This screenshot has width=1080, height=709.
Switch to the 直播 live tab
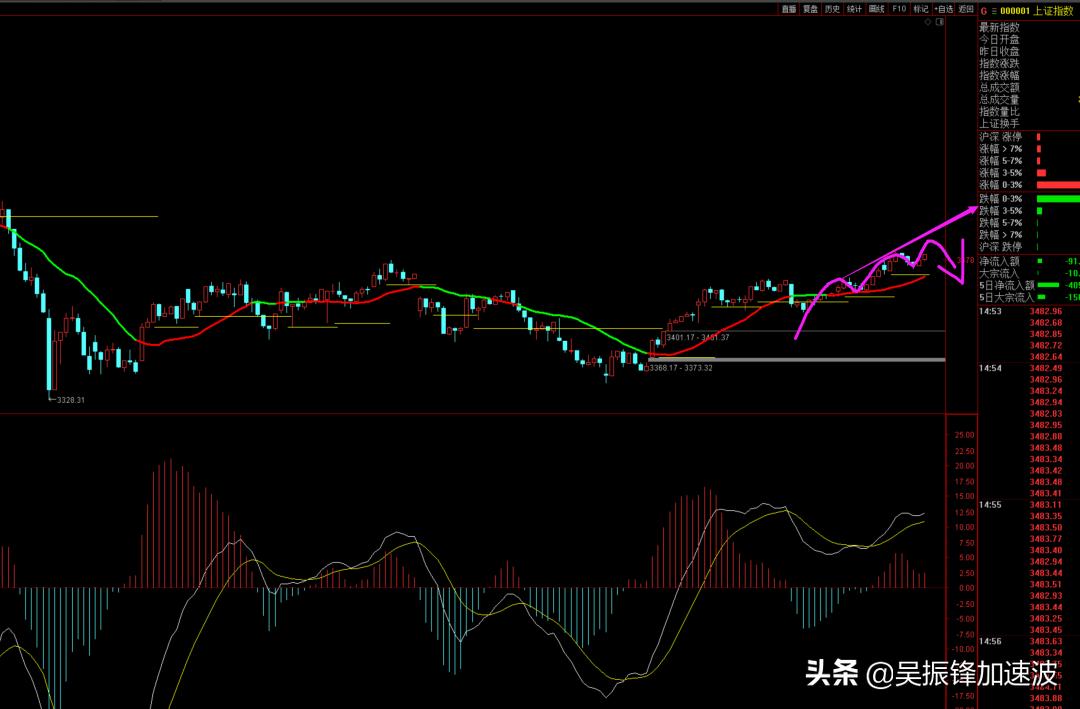[787, 9]
